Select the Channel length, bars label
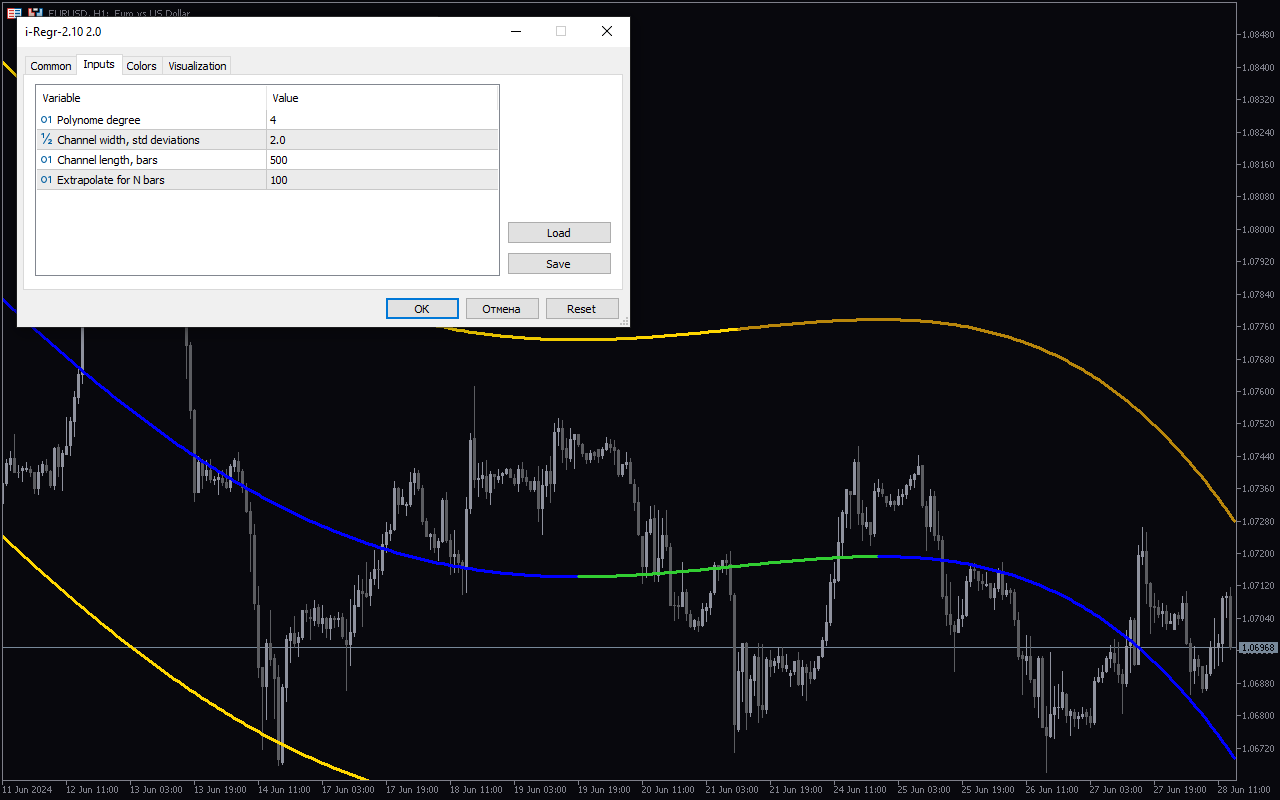This screenshot has width=1280, height=800. (107, 160)
